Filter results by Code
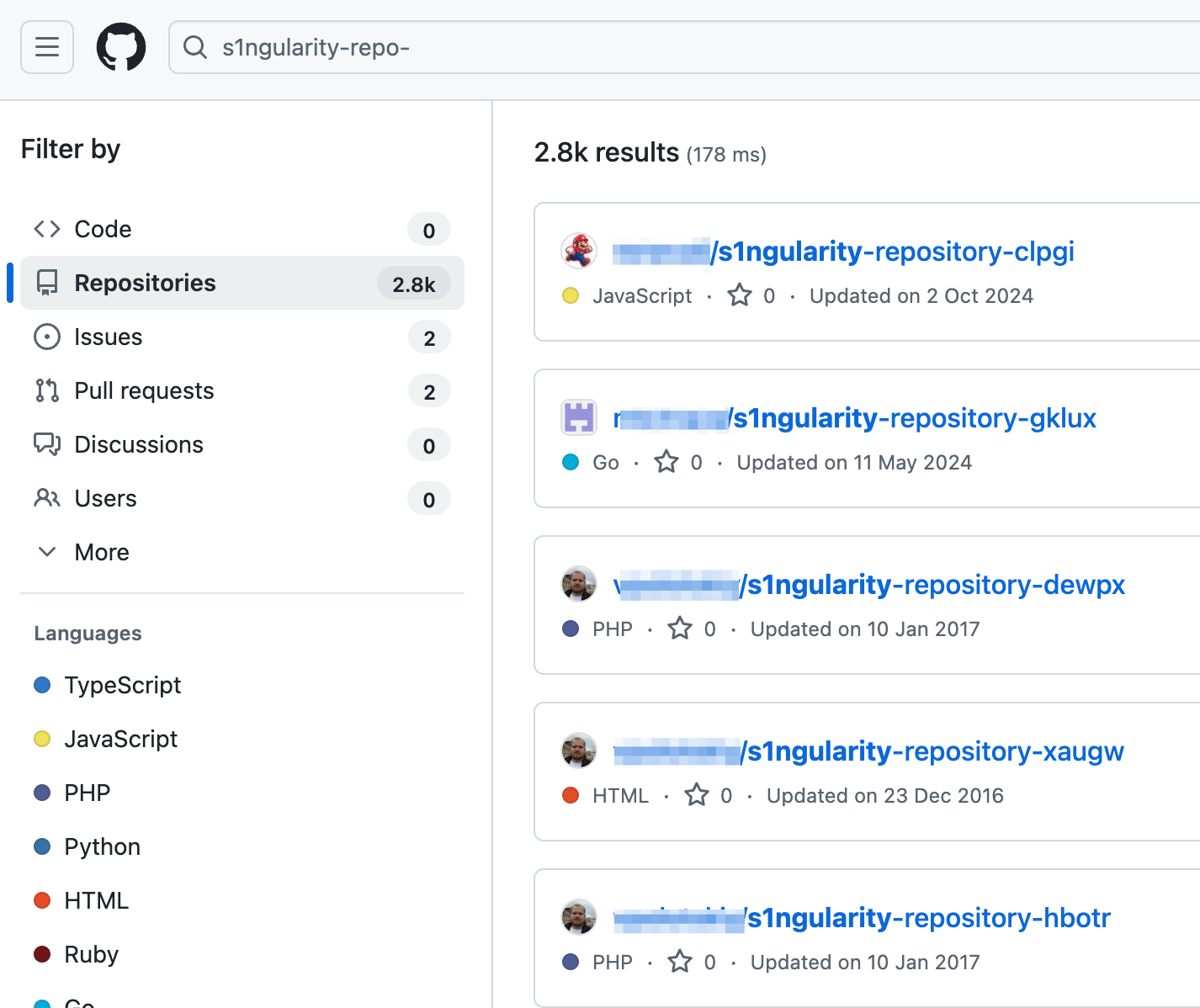 [x=242, y=229]
